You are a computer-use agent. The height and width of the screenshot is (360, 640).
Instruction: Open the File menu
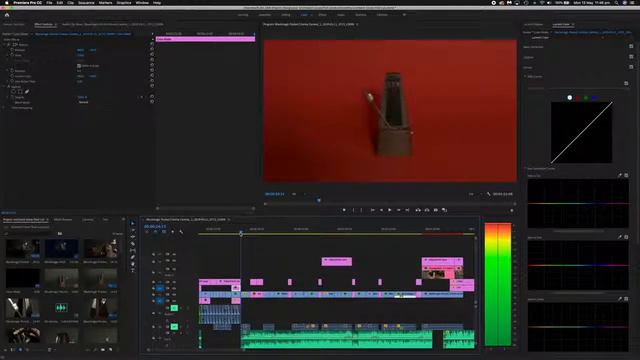(49, 3)
